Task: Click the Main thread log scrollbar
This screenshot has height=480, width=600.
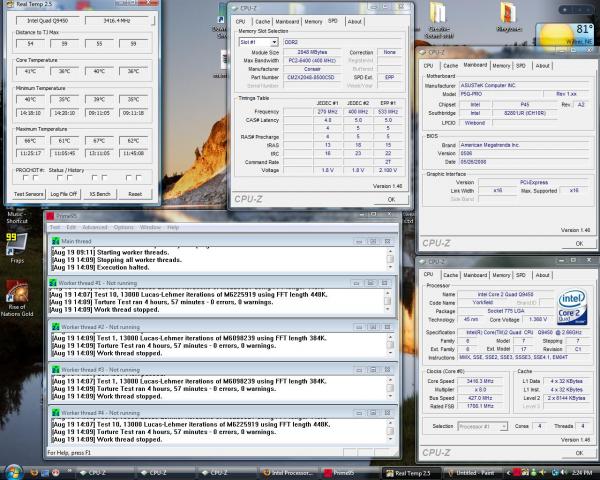Action: tap(390, 259)
